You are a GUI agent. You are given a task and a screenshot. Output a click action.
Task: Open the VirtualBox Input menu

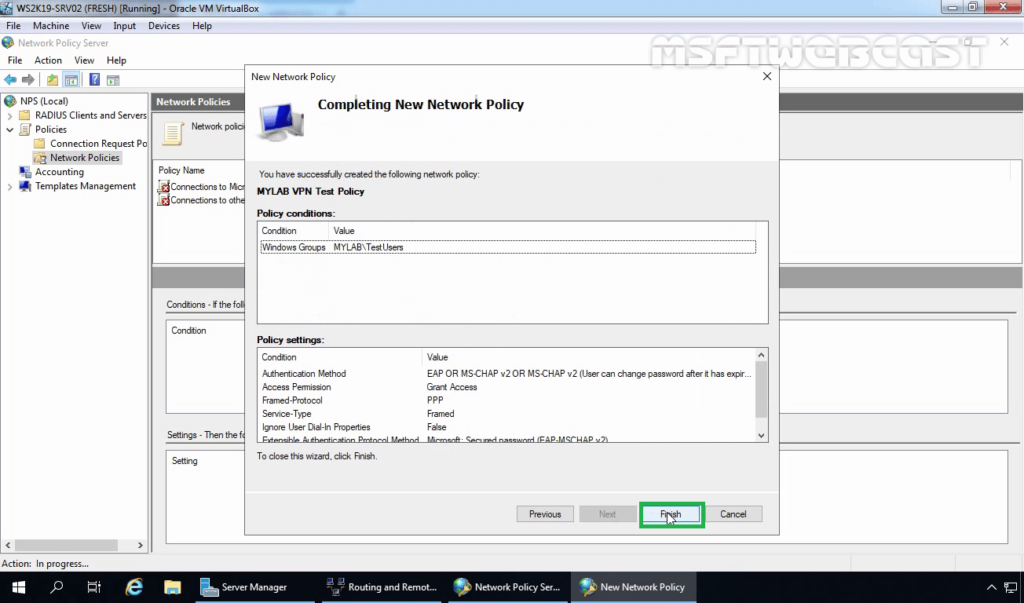[x=124, y=25]
